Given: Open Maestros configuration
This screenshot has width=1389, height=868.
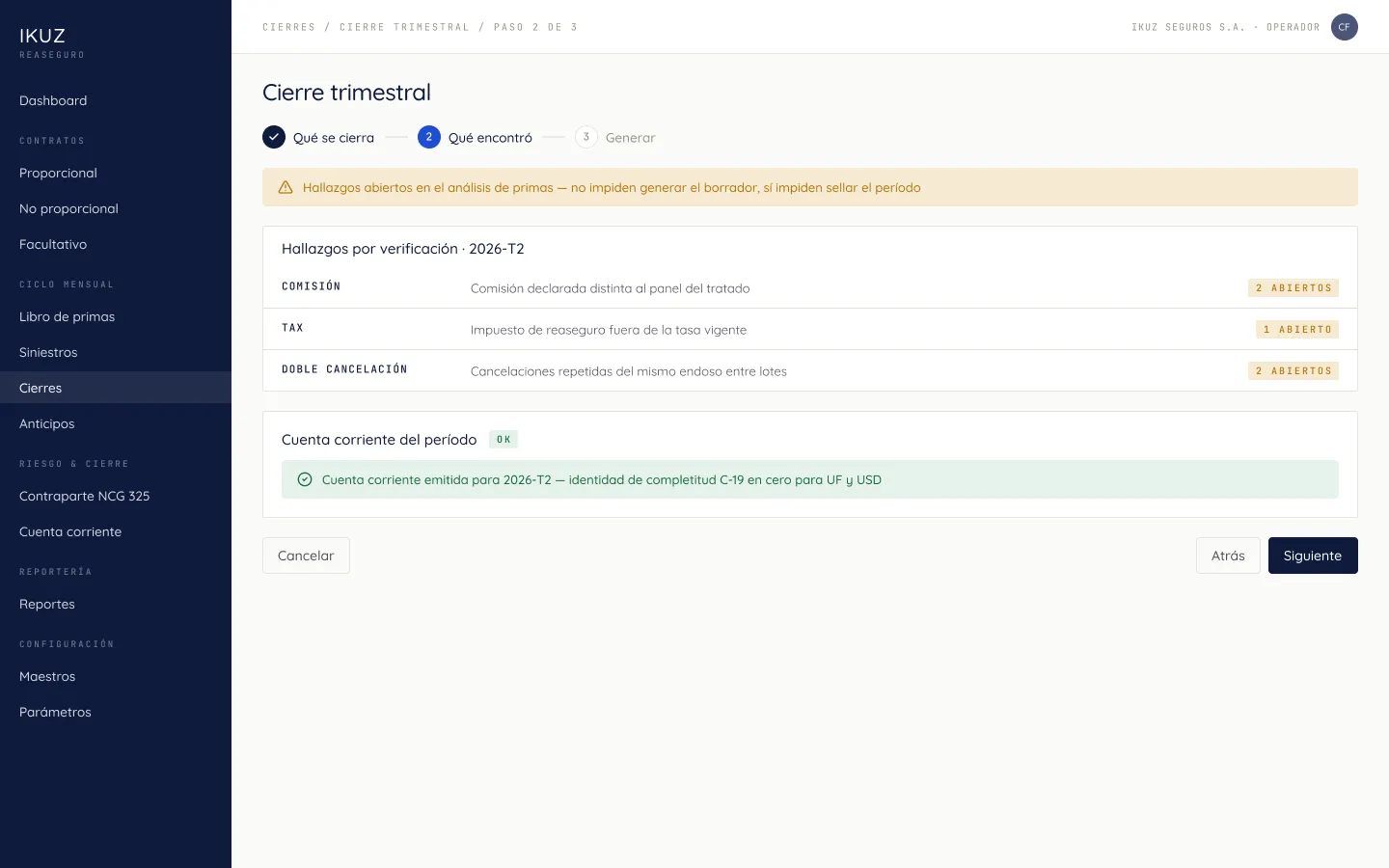Looking at the screenshot, I should click(x=116, y=676).
